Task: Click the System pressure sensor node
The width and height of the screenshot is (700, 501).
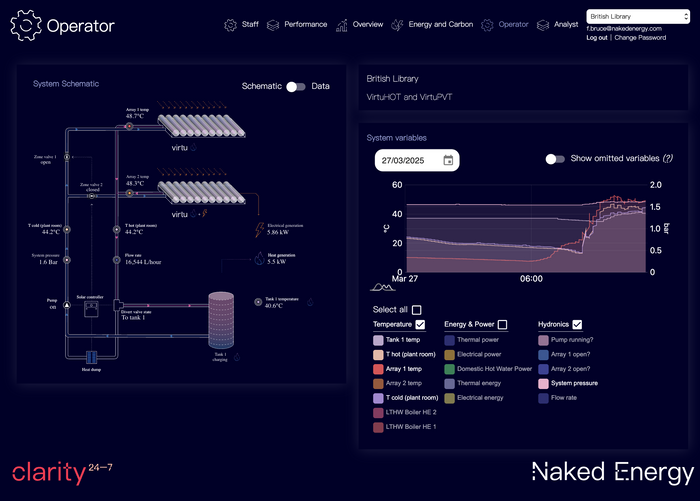Action: [67, 260]
